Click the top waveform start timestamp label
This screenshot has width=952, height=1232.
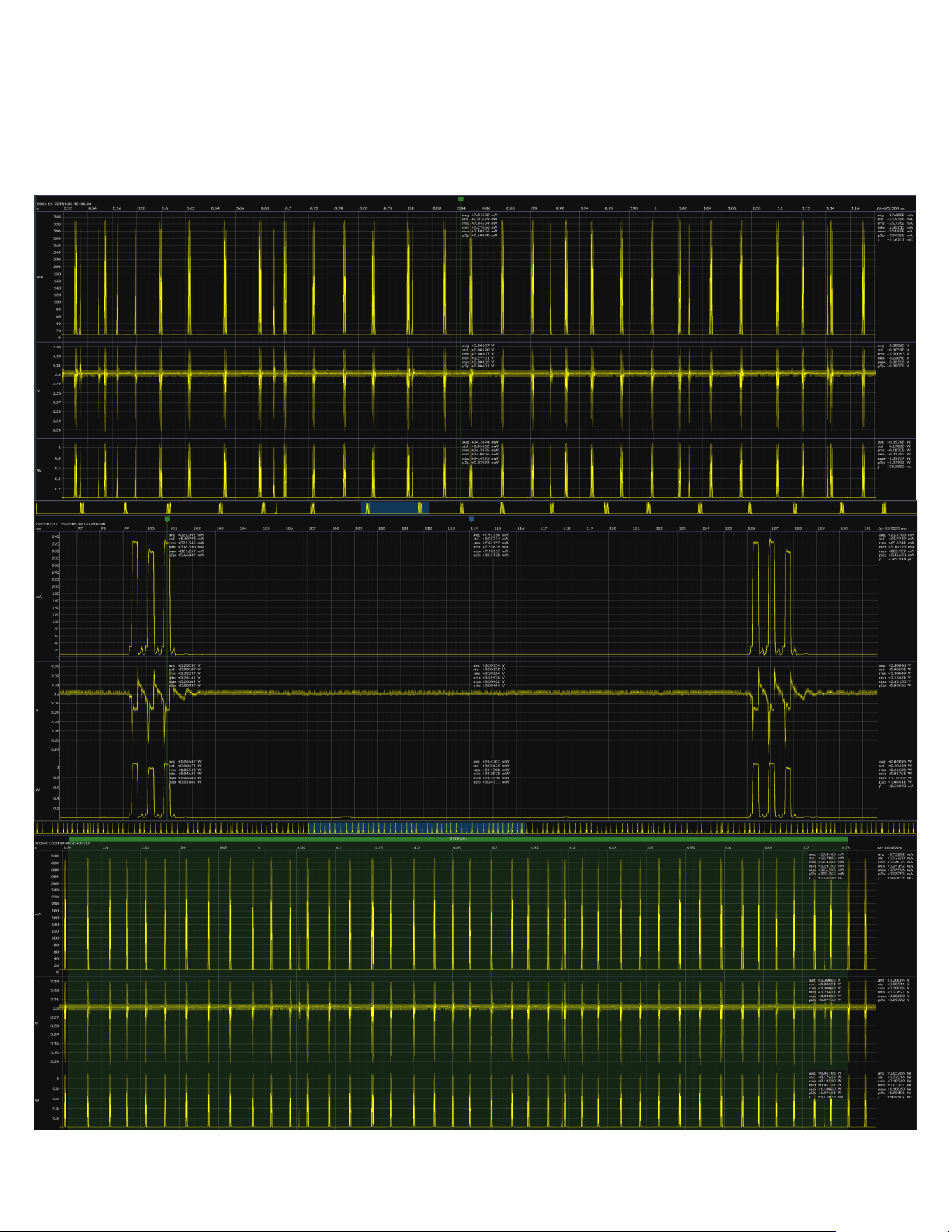64,204
